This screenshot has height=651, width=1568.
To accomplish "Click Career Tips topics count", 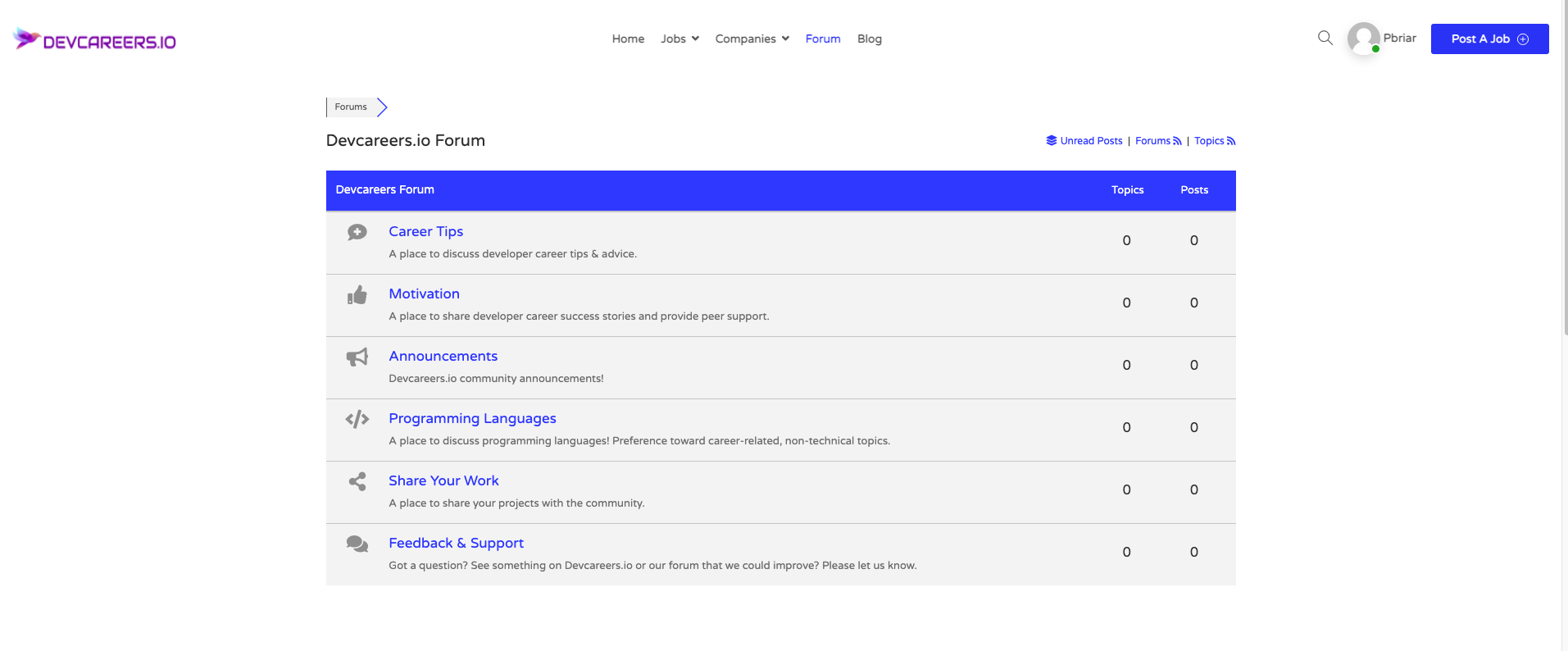I will 1126,241.
